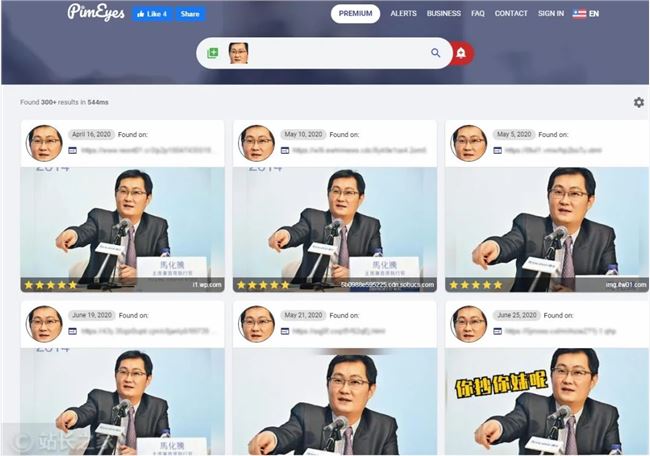The image size is (650, 456).
Task: Click the source link under June 19, 2020
Action: [149, 331]
